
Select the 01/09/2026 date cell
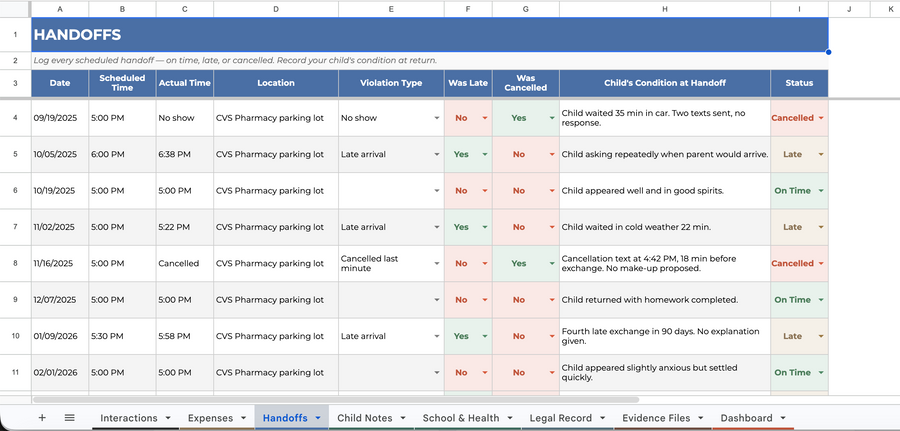tap(60, 336)
